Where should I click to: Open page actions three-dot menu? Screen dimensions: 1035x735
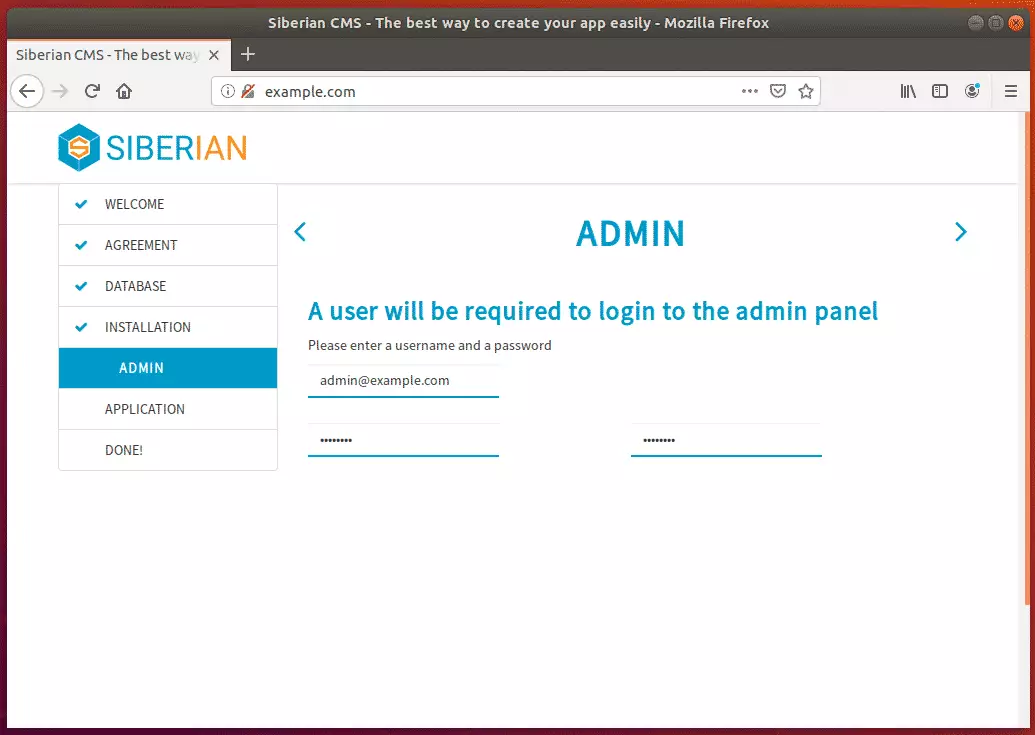click(x=750, y=91)
